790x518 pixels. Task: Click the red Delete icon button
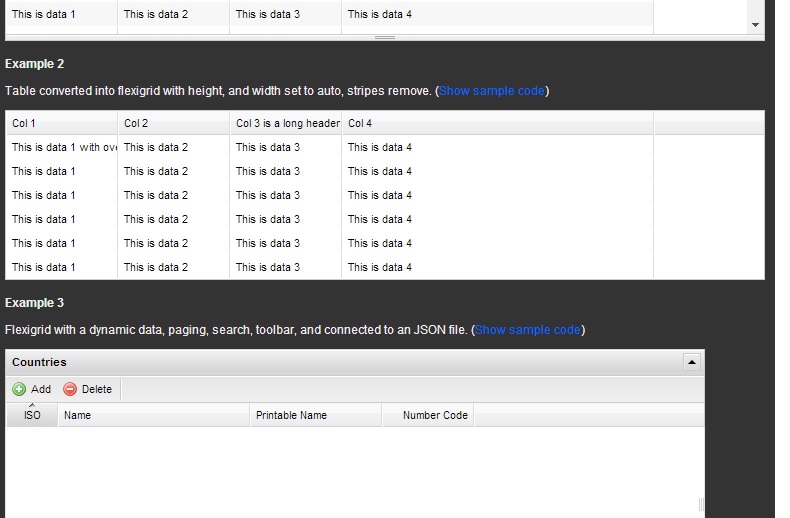click(88, 389)
